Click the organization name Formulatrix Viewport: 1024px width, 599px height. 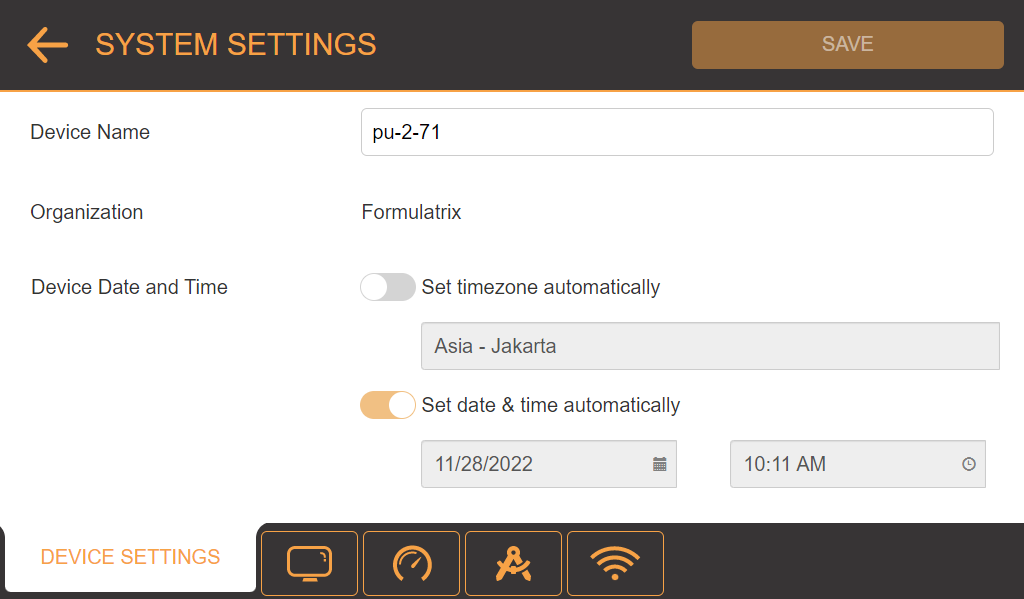tap(411, 212)
